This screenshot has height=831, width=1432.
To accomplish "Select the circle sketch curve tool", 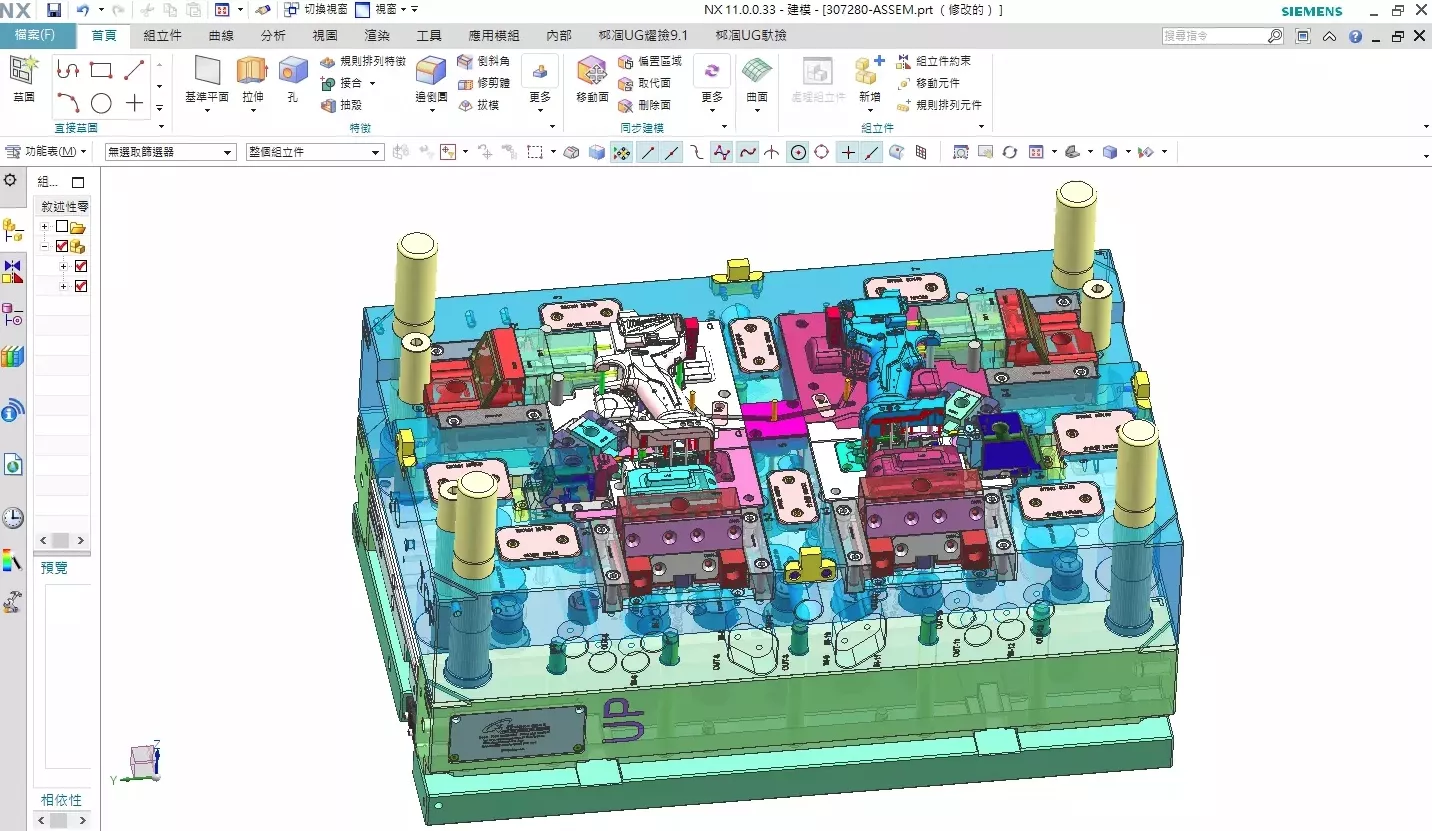I will [x=101, y=103].
